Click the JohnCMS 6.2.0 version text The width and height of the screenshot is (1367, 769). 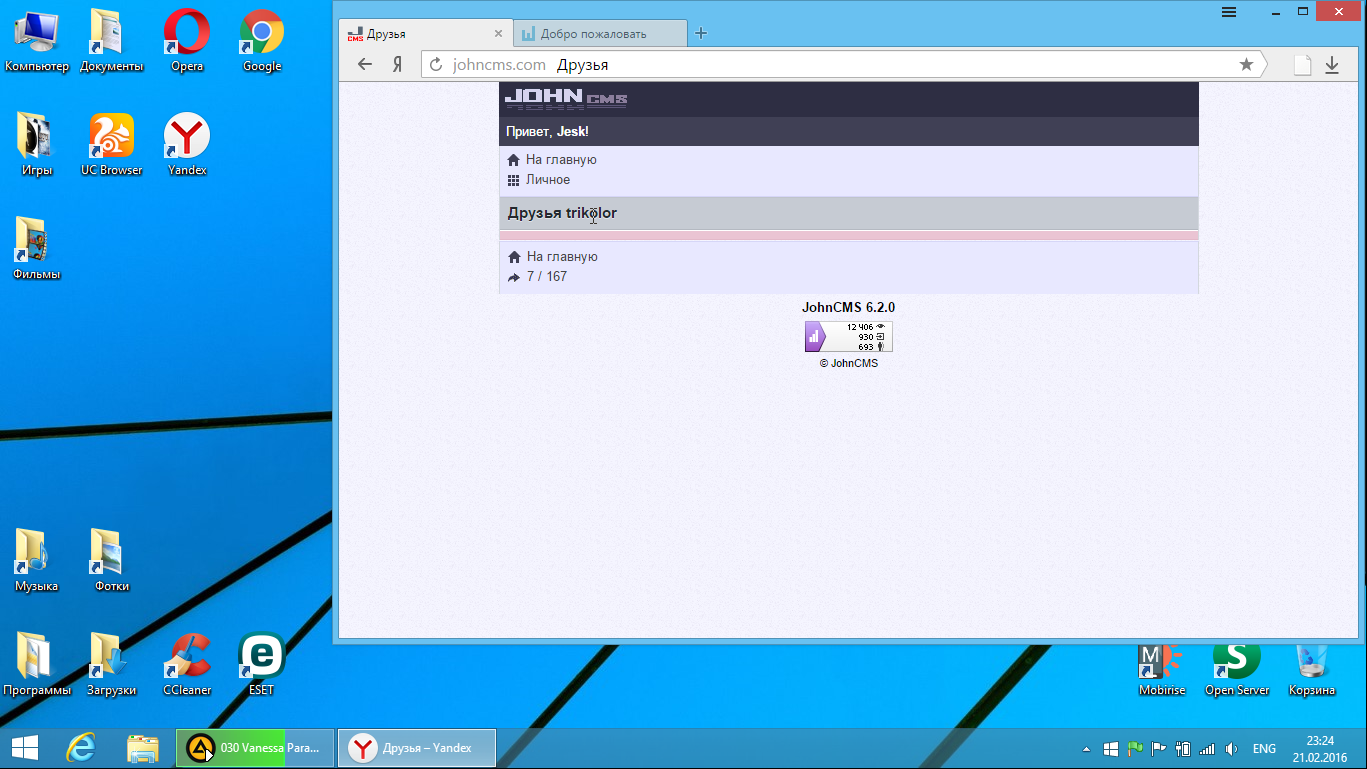click(848, 308)
